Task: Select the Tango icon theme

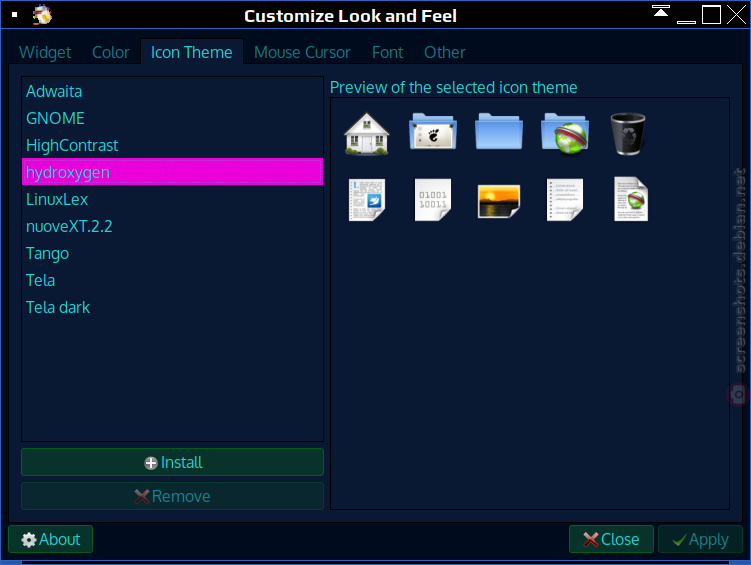Action: pyautogui.click(x=172, y=253)
